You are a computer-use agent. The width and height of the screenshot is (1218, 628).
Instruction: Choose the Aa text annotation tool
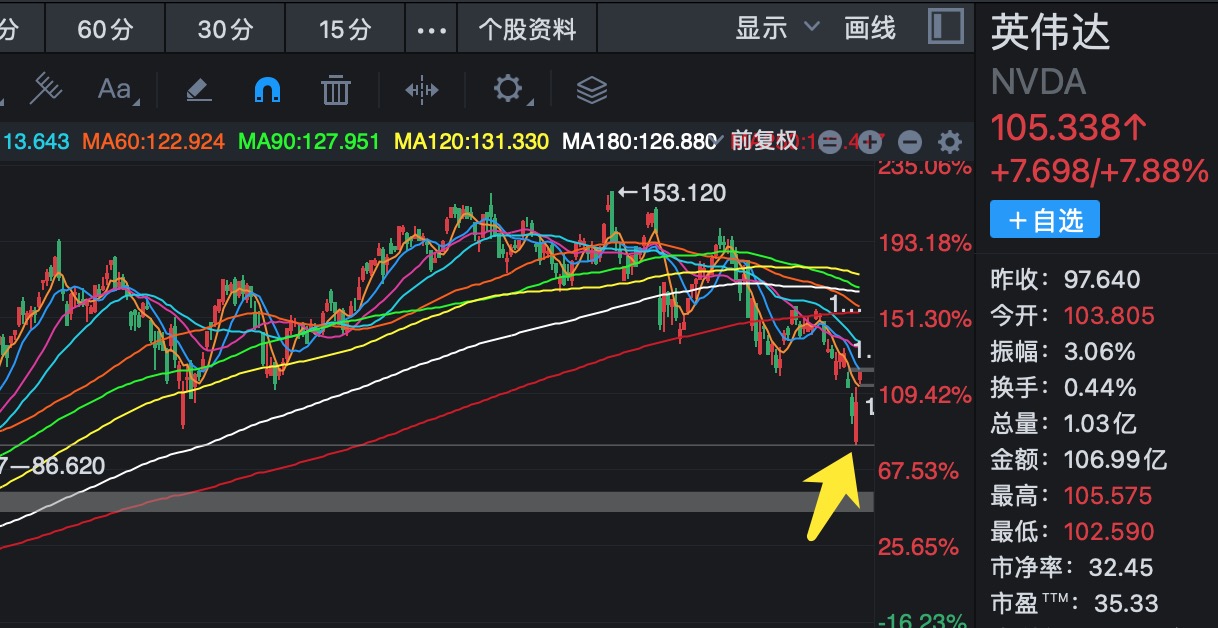click(x=115, y=90)
